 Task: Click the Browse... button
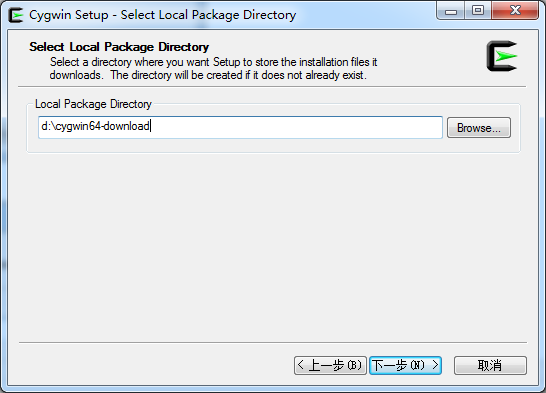coord(479,128)
